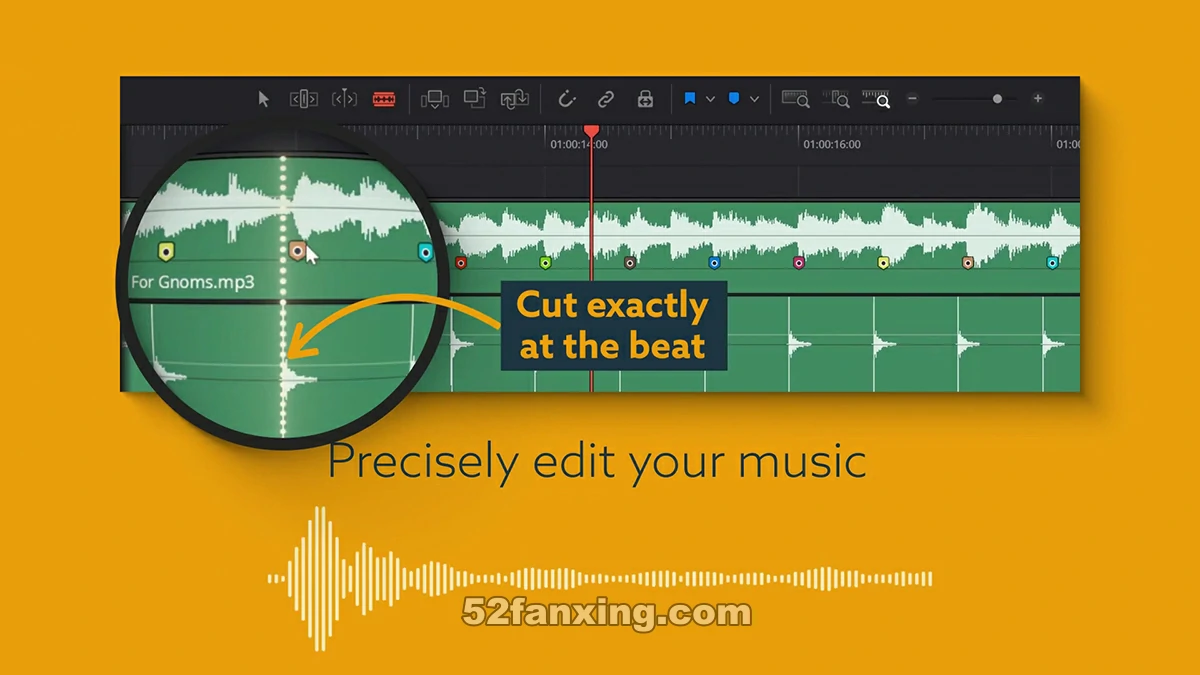
Task: Click the Detail Zoom icon
Action: pos(836,99)
